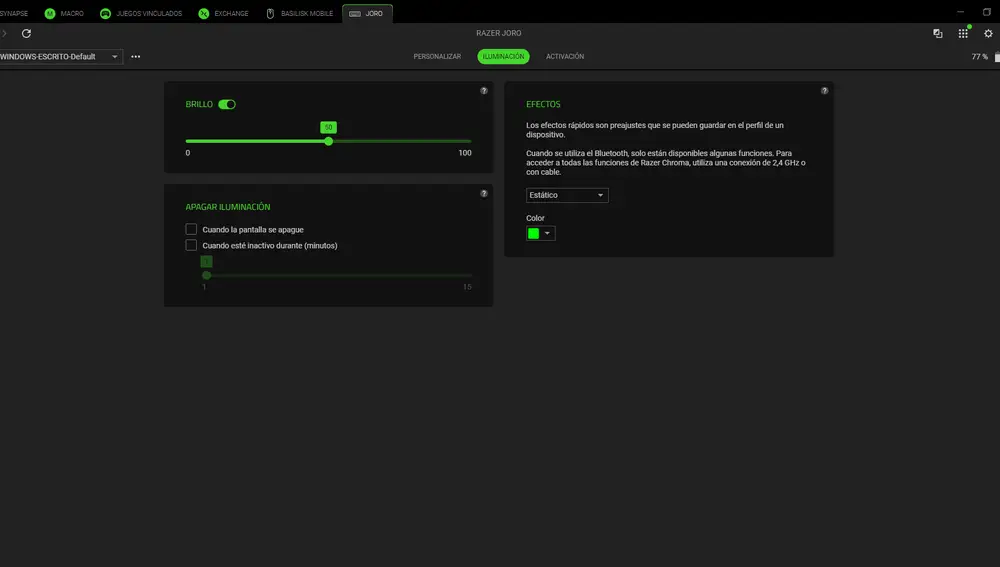Click the Efectos panel help icon
The image size is (1000, 567).
[825, 91]
